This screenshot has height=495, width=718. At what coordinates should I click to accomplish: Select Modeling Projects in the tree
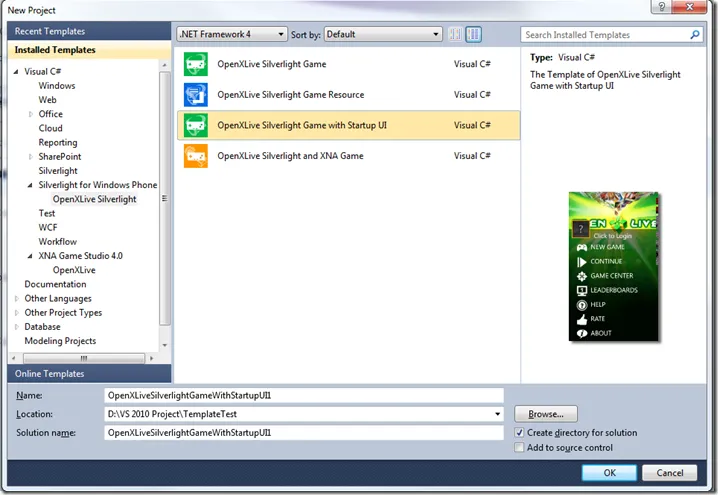click(x=60, y=341)
